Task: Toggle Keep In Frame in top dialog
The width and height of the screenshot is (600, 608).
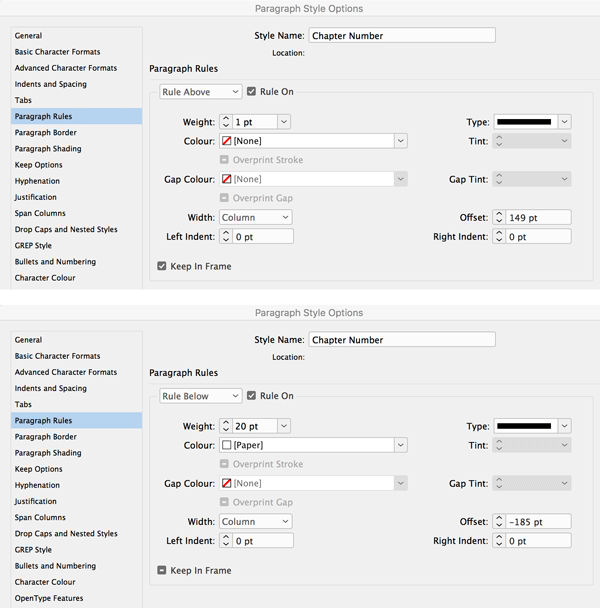Action: pos(162,266)
